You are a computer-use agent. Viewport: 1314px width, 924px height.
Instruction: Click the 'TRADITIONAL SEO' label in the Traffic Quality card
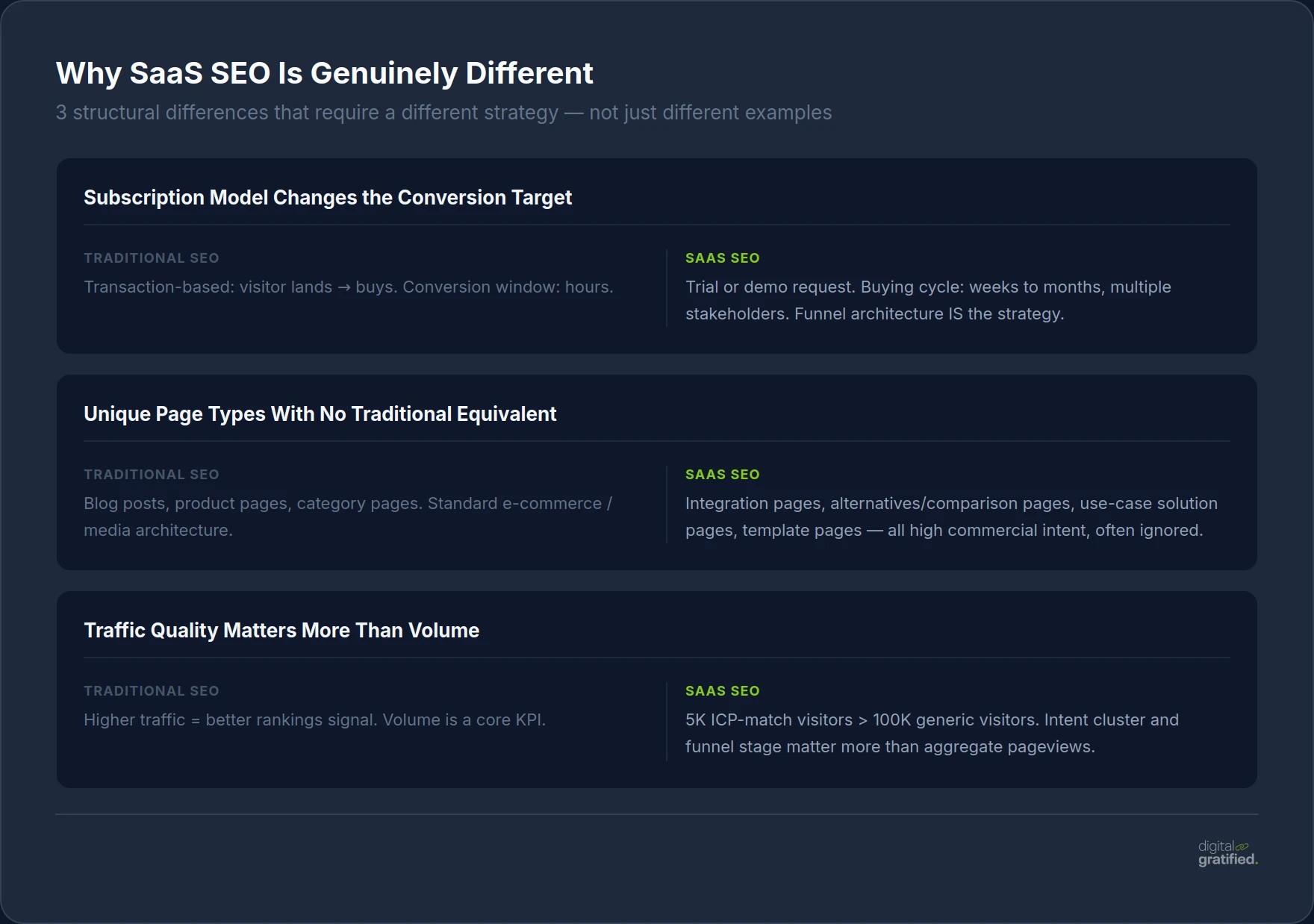(x=152, y=691)
